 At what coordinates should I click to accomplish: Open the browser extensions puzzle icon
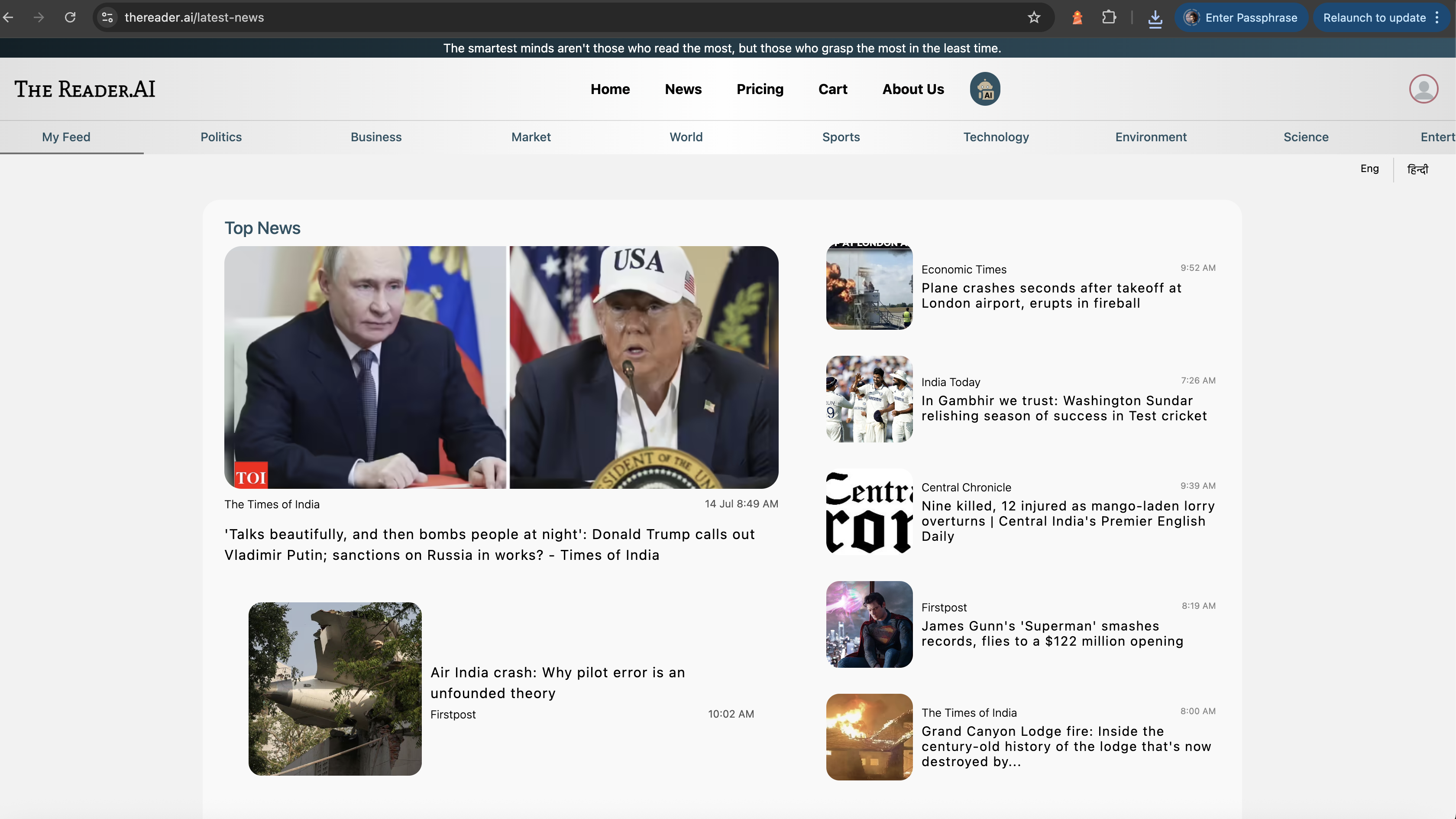point(1109,17)
